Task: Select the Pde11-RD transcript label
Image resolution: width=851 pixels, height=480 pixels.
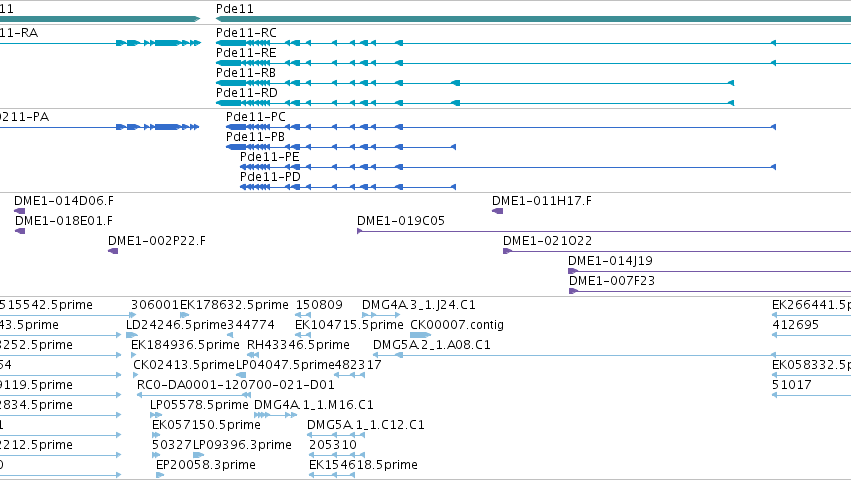Action: (x=247, y=93)
